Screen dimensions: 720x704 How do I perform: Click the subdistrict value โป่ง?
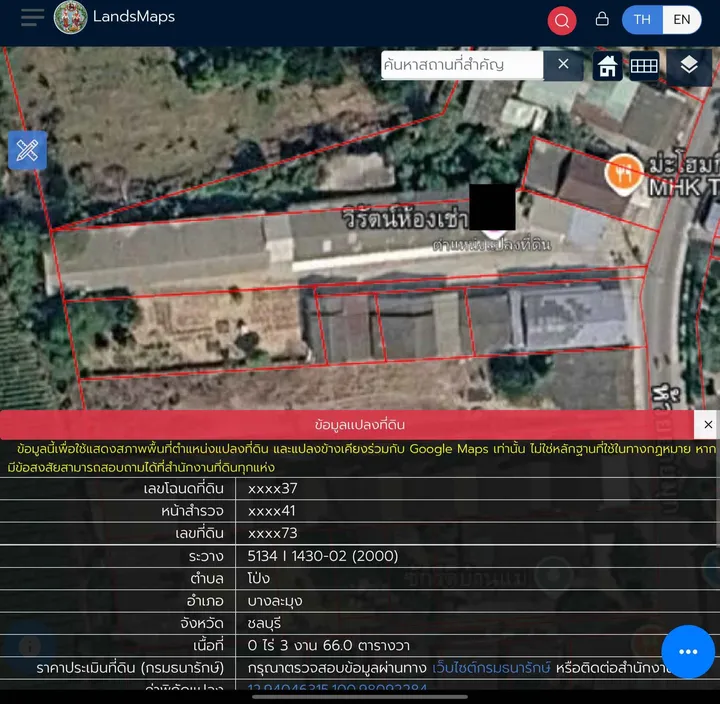259,578
